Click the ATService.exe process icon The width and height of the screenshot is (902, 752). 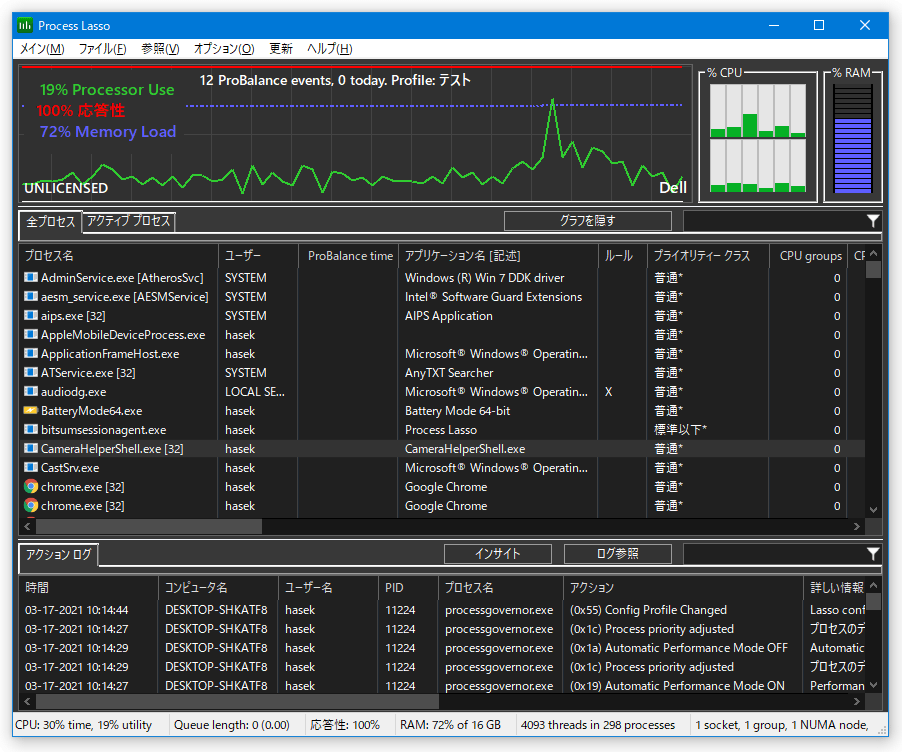(30, 372)
